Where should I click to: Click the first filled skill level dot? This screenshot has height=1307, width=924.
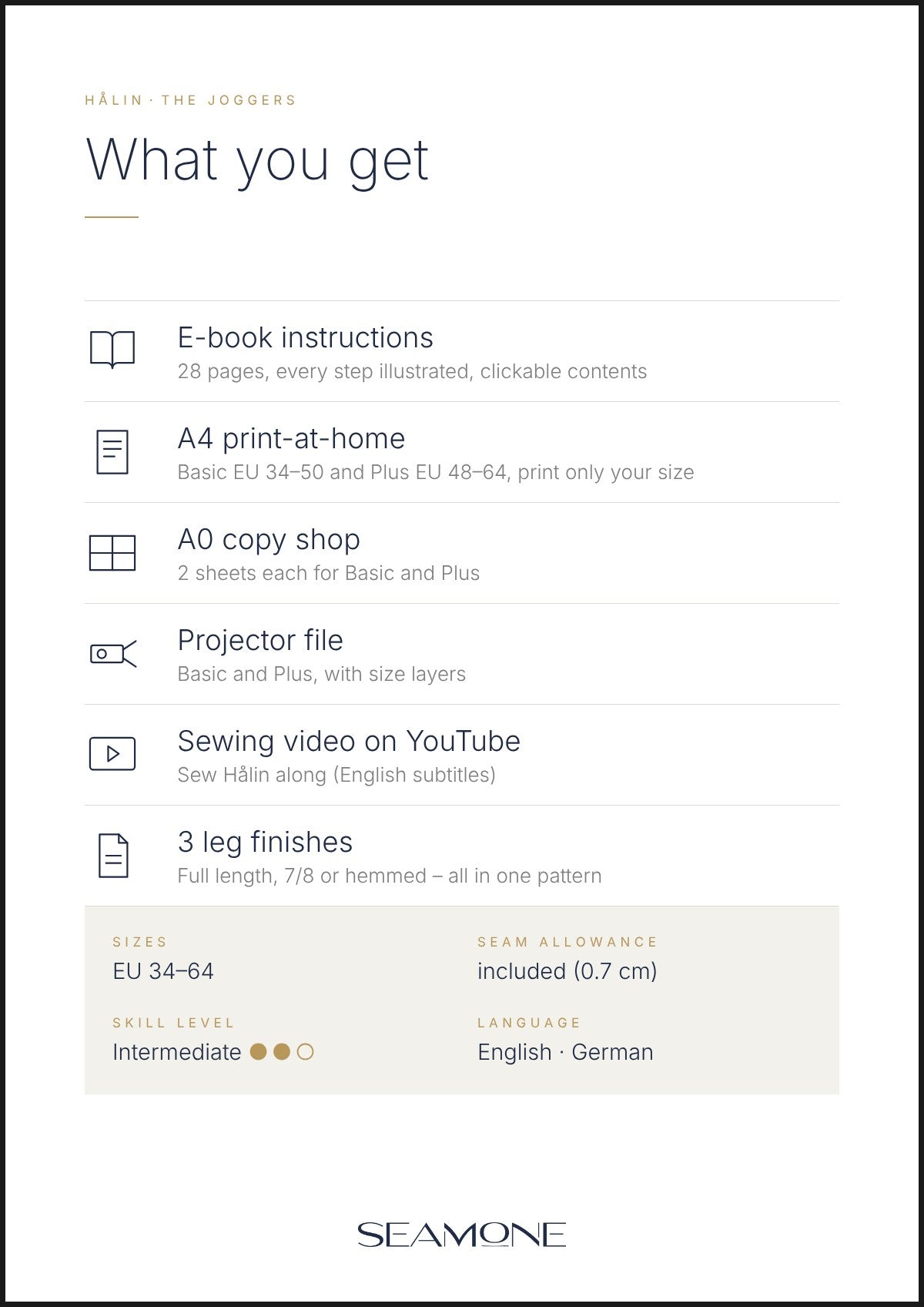(x=259, y=1051)
